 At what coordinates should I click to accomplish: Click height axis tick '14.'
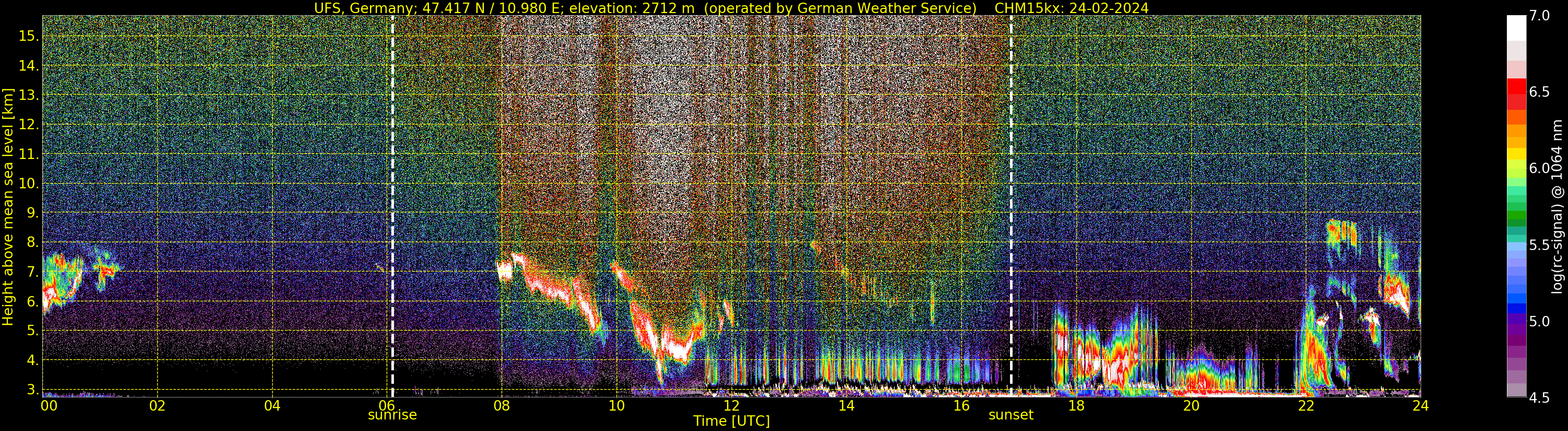tap(28, 66)
